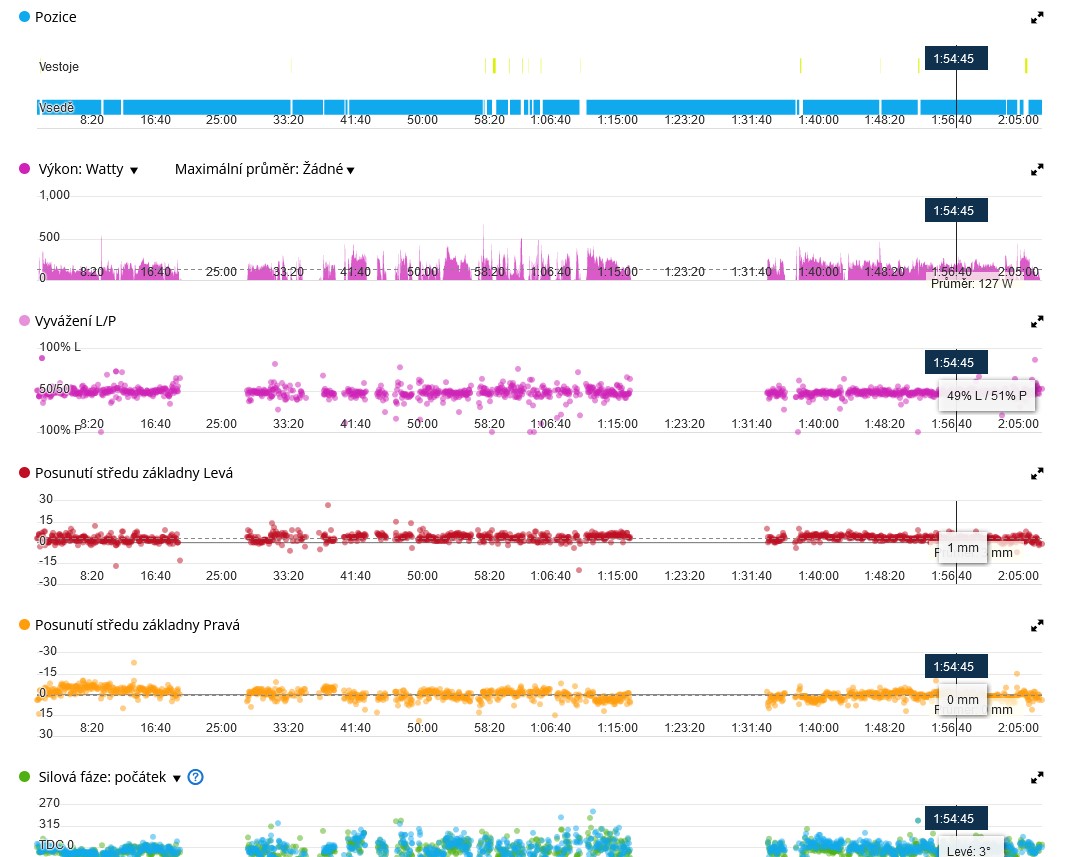Click the green Silová fáze color dot
The height and width of the screenshot is (857, 1065).
click(25, 777)
